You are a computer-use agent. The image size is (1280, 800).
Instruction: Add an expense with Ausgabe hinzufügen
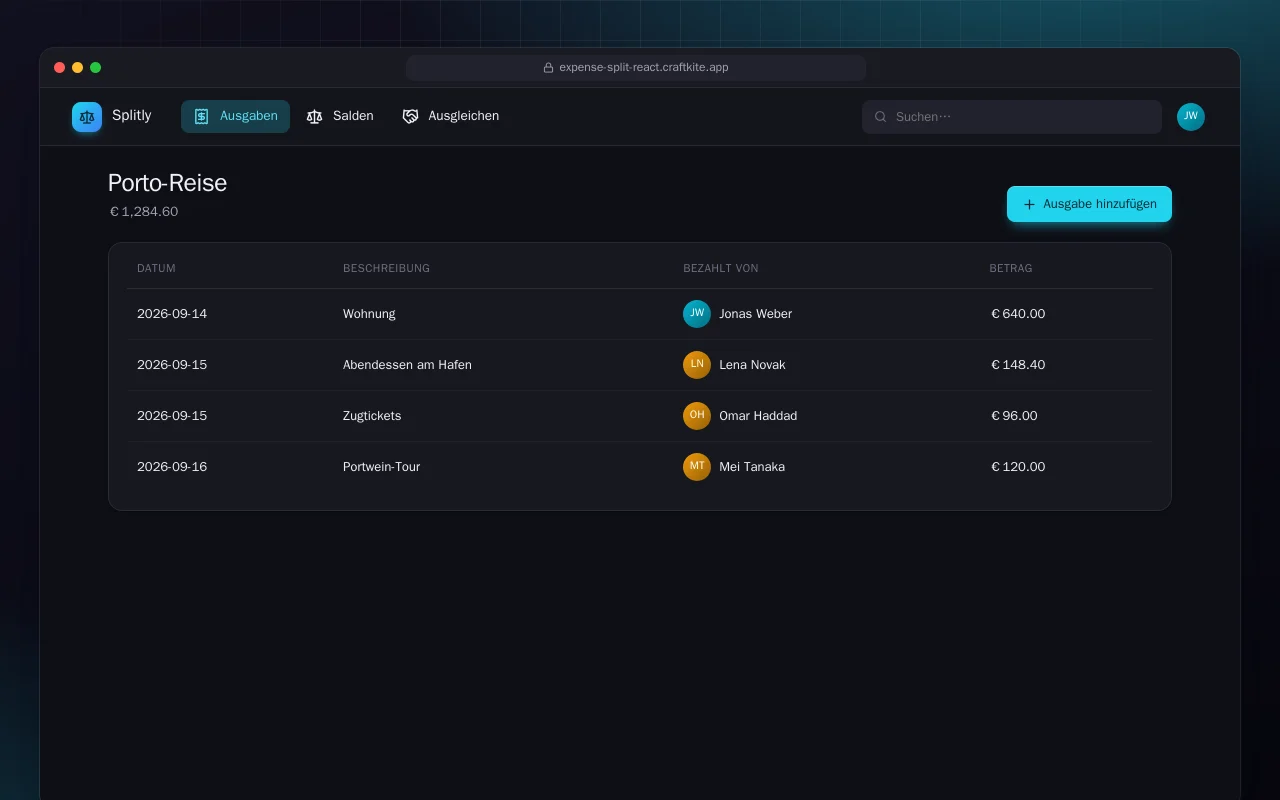[x=1089, y=204]
